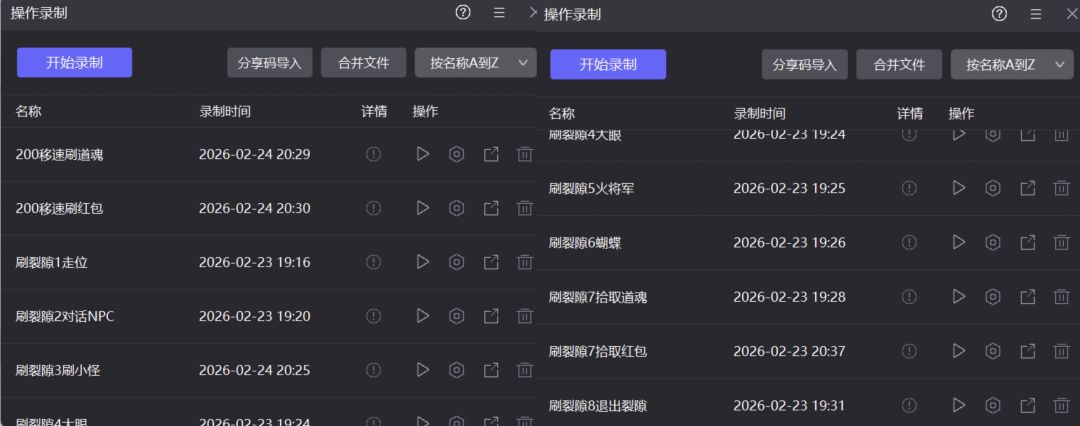Open help icon in left window title bar
The width and height of the screenshot is (1080, 426).
[x=463, y=12]
